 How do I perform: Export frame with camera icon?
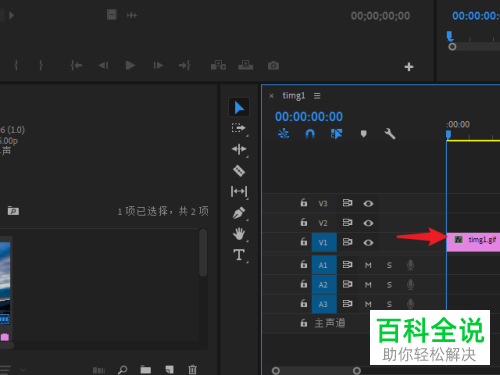coord(273,65)
